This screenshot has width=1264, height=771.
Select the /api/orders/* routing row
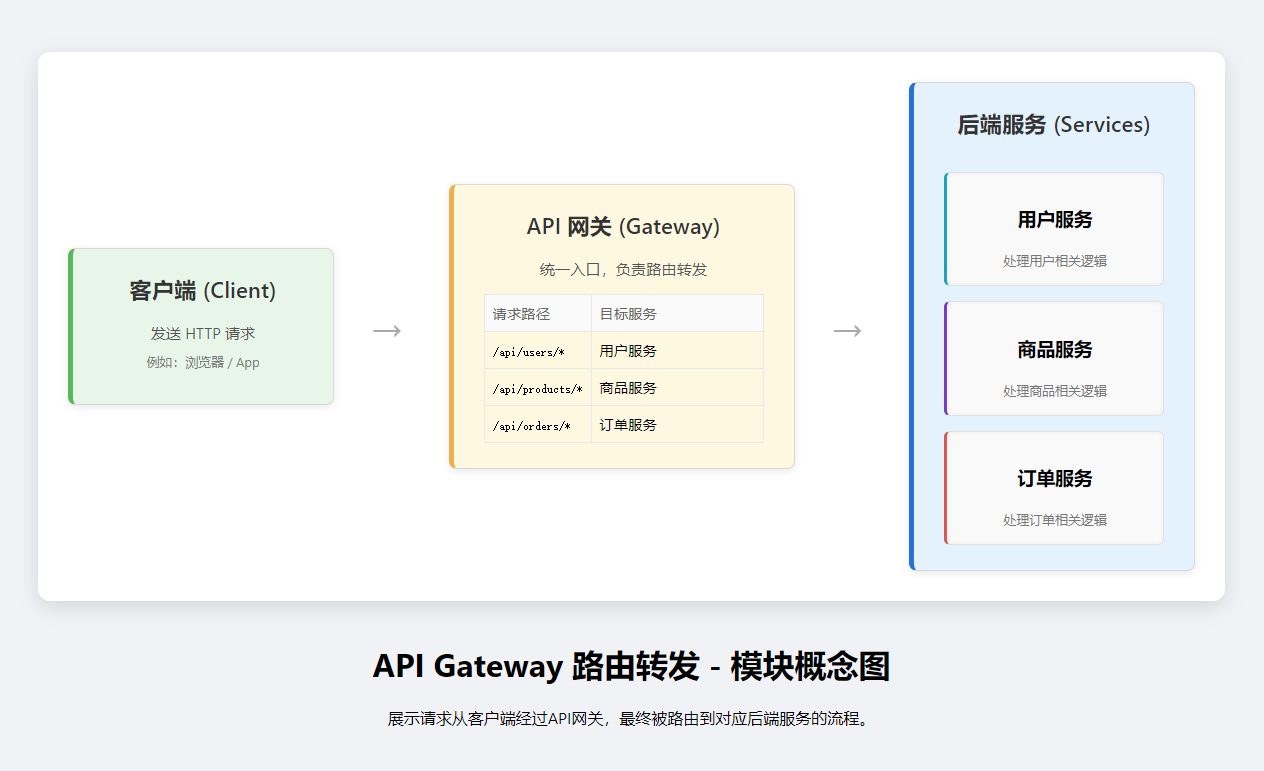click(x=622, y=424)
